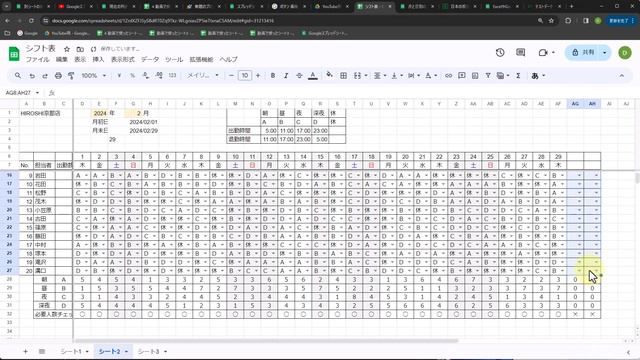This screenshot has height=360, width=640.
Task: Start a meeting with camera icon
Action: [543, 53]
